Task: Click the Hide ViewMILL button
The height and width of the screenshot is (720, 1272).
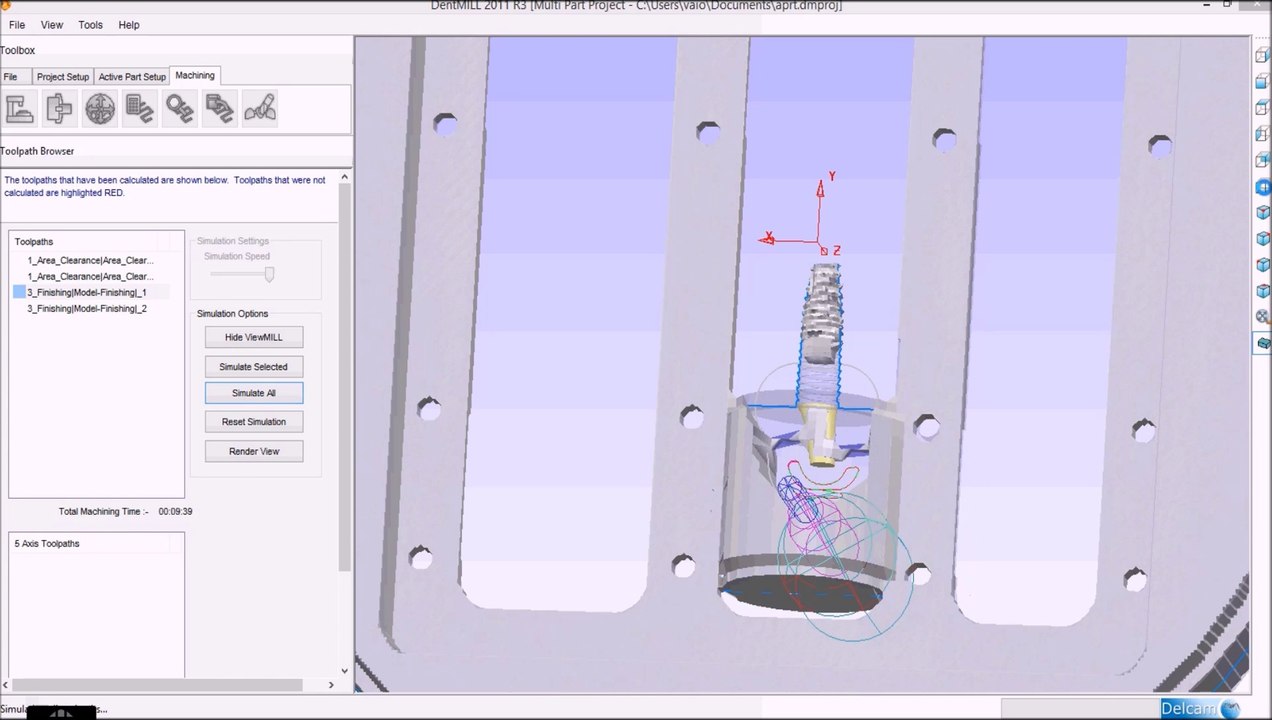Action: coord(254,337)
